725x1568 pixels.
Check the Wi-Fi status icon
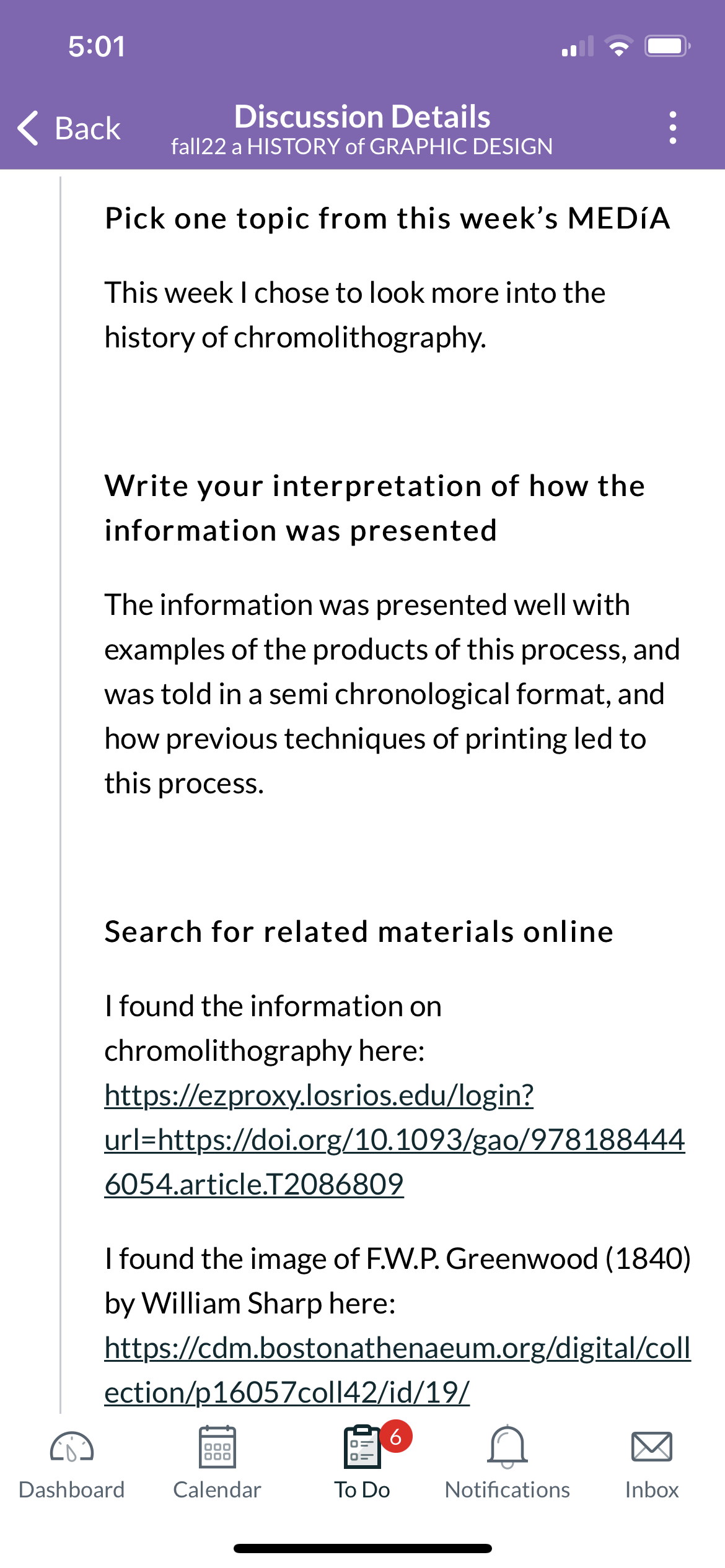click(618, 46)
